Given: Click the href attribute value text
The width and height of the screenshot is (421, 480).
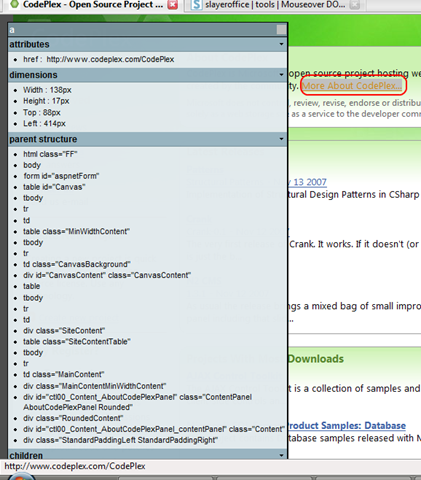Looking at the screenshot, I should click(110, 59).
